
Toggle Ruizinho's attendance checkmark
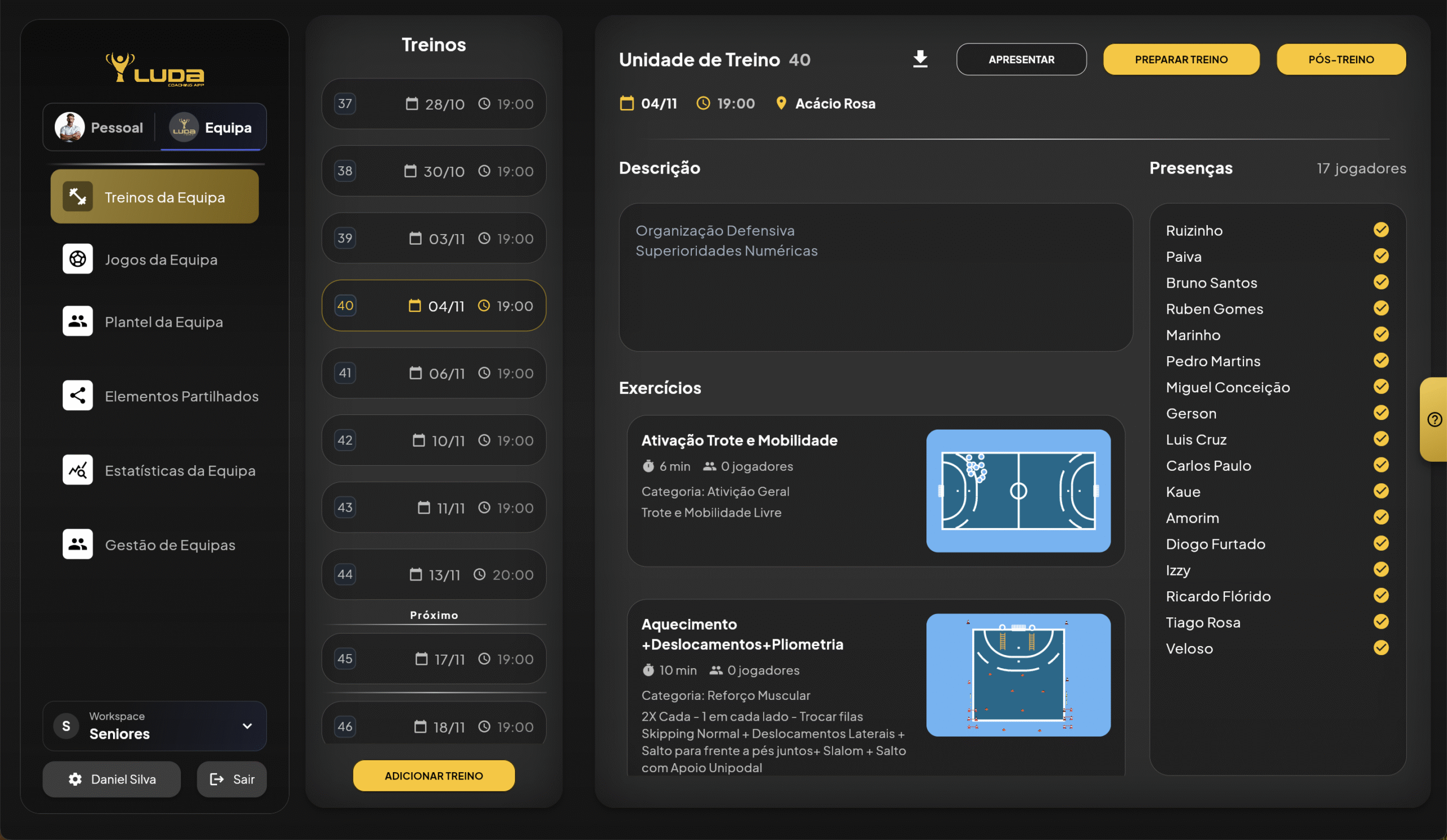pos(1380,230)
